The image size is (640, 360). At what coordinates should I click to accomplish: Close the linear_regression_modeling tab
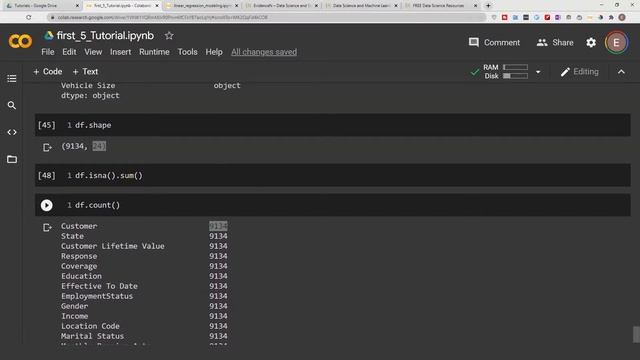coord(236,6)
